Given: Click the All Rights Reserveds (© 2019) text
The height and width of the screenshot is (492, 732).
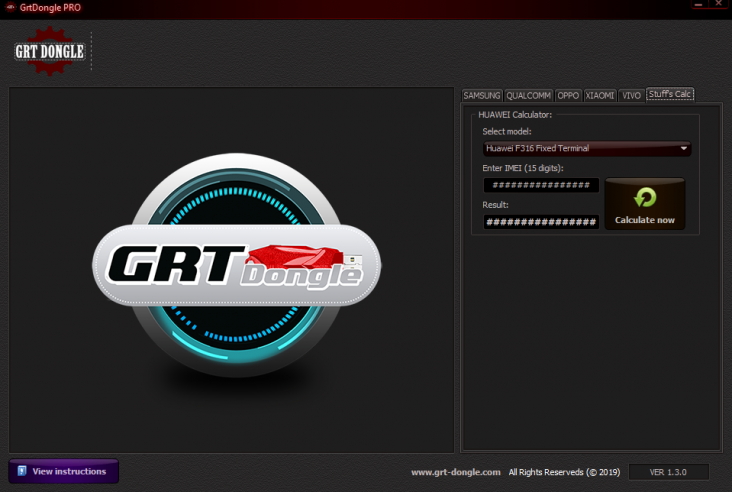Looking at the screenshot, I should click(x=564, y=472).
